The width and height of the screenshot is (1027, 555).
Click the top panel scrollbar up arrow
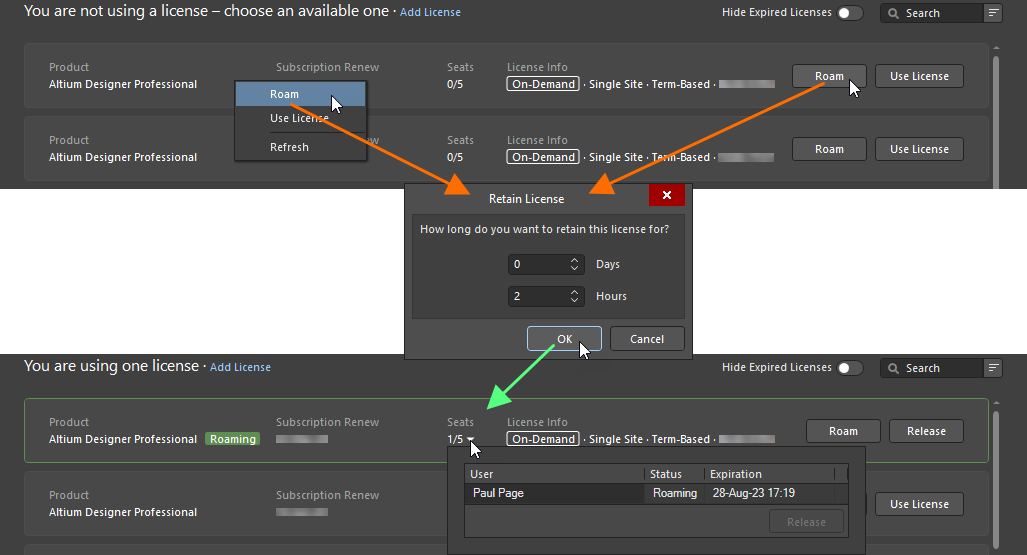[x=996, y=48]
